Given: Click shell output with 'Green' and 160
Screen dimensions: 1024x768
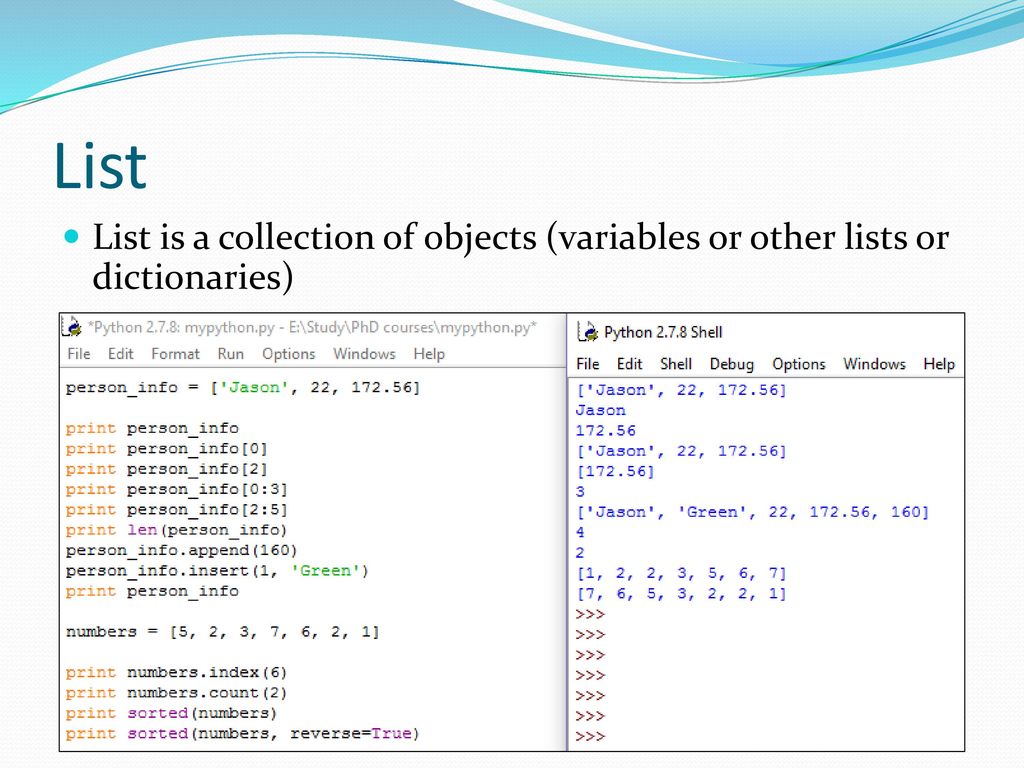Looking at the screenshot, I should (x=752, y=512).
